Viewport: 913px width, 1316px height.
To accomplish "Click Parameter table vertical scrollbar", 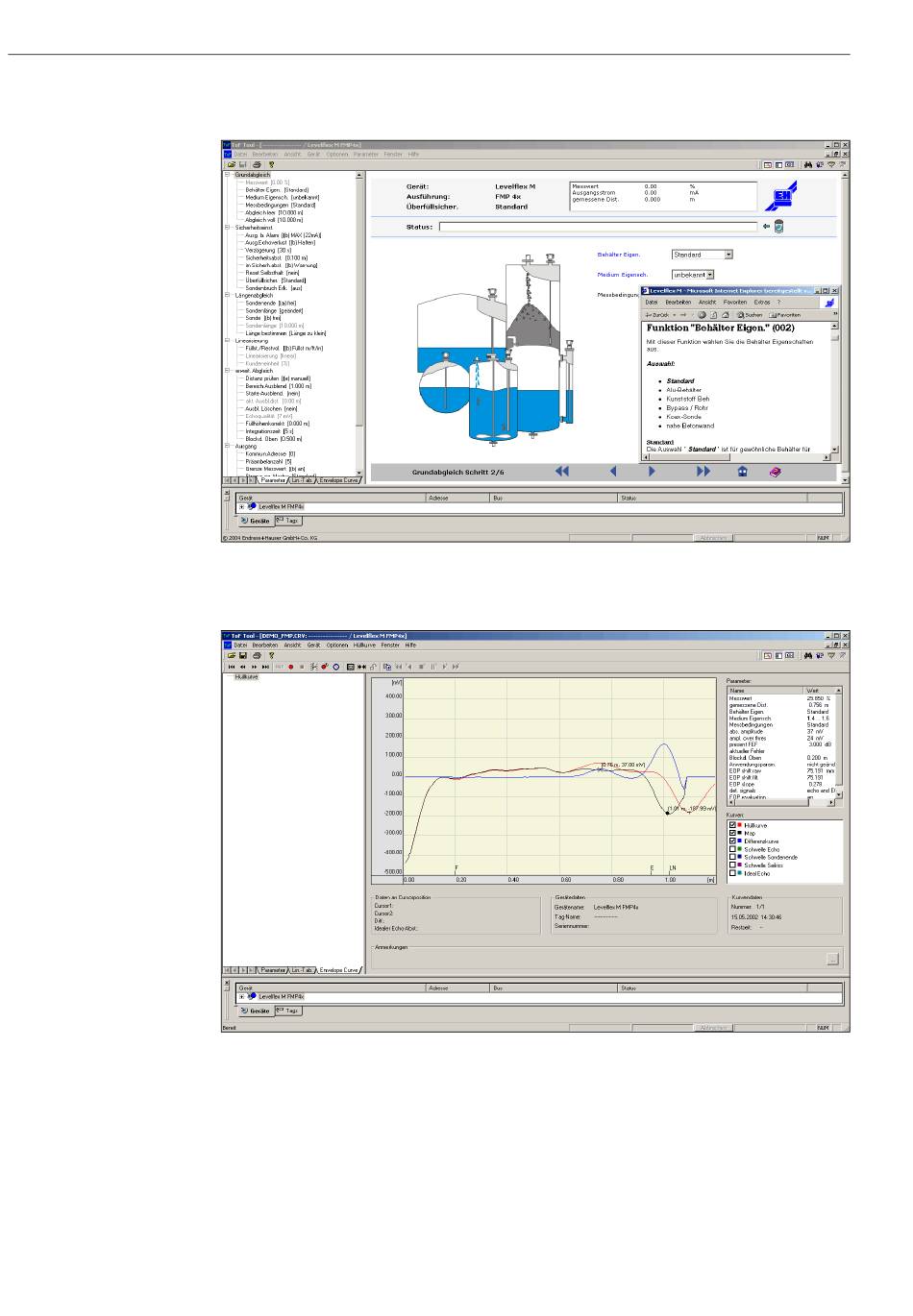I will tap(839, 743).
